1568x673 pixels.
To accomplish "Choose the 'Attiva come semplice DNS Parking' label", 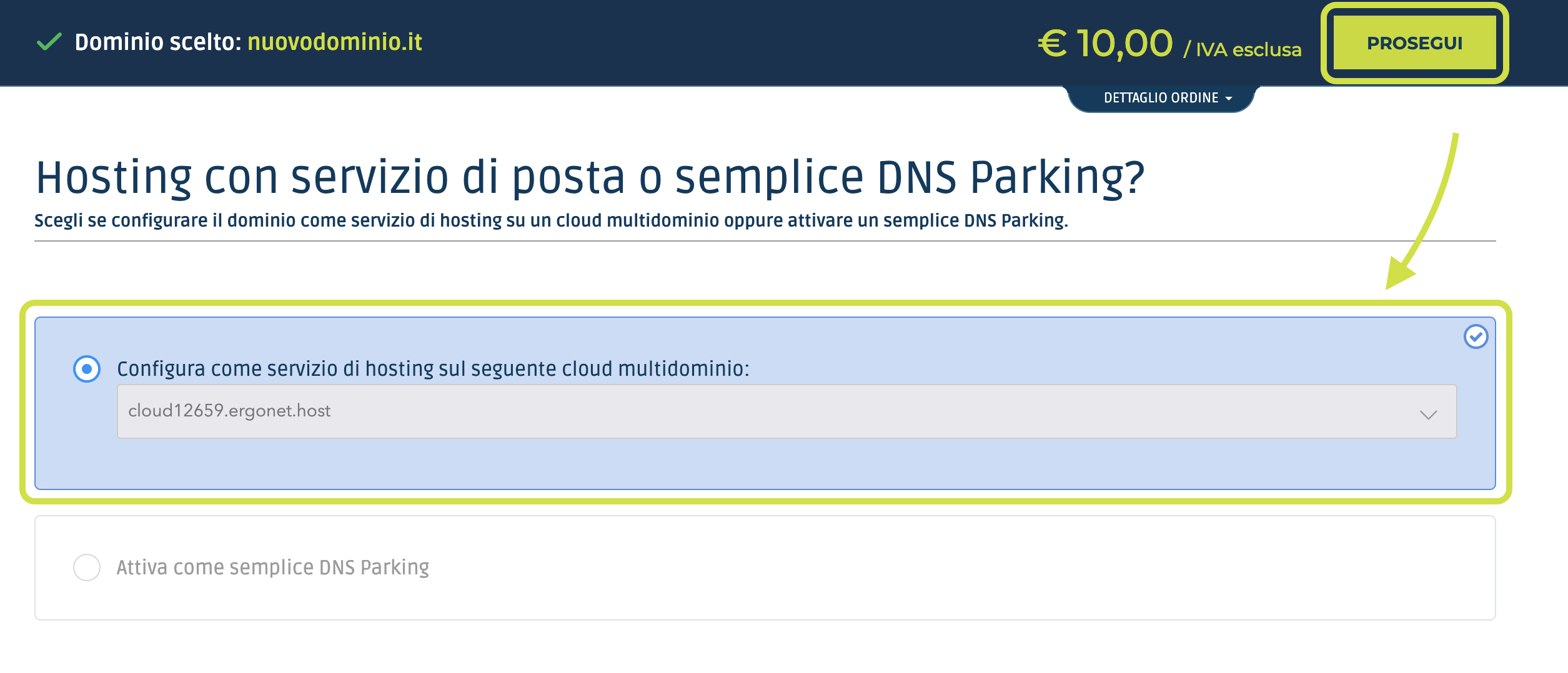I will 272,567.
